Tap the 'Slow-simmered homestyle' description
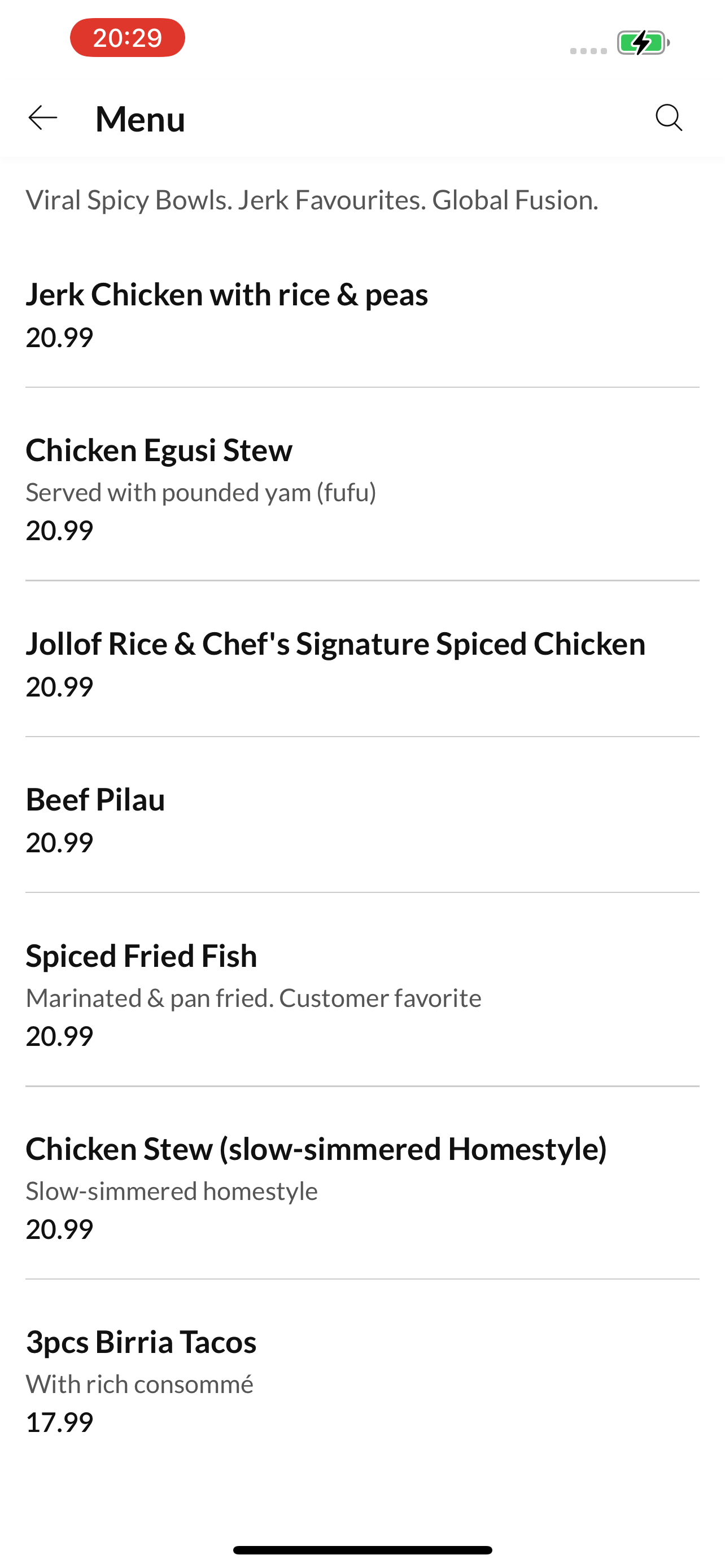This screenshot has width=725, height=1568. coord(172,1191)
